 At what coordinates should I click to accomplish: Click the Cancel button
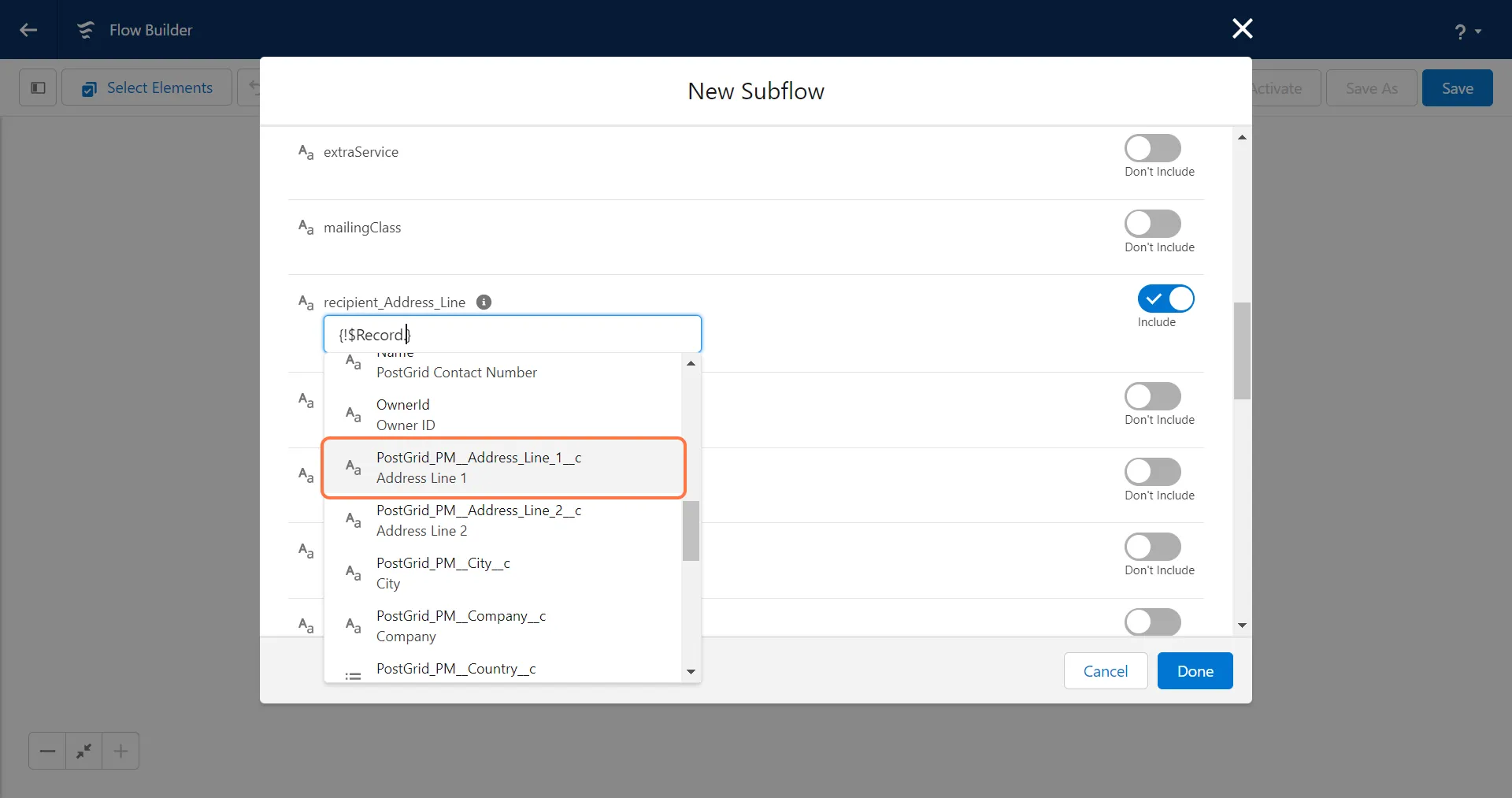(x=1105, y=671)
